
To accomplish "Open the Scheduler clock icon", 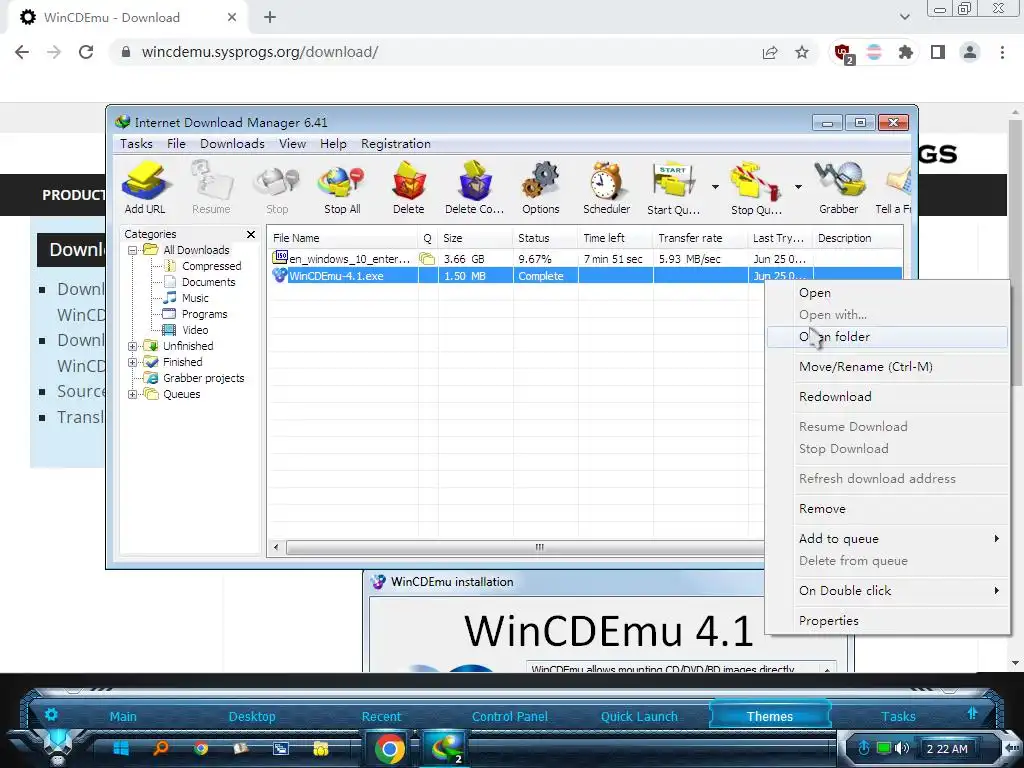I will tap(607, 187).
